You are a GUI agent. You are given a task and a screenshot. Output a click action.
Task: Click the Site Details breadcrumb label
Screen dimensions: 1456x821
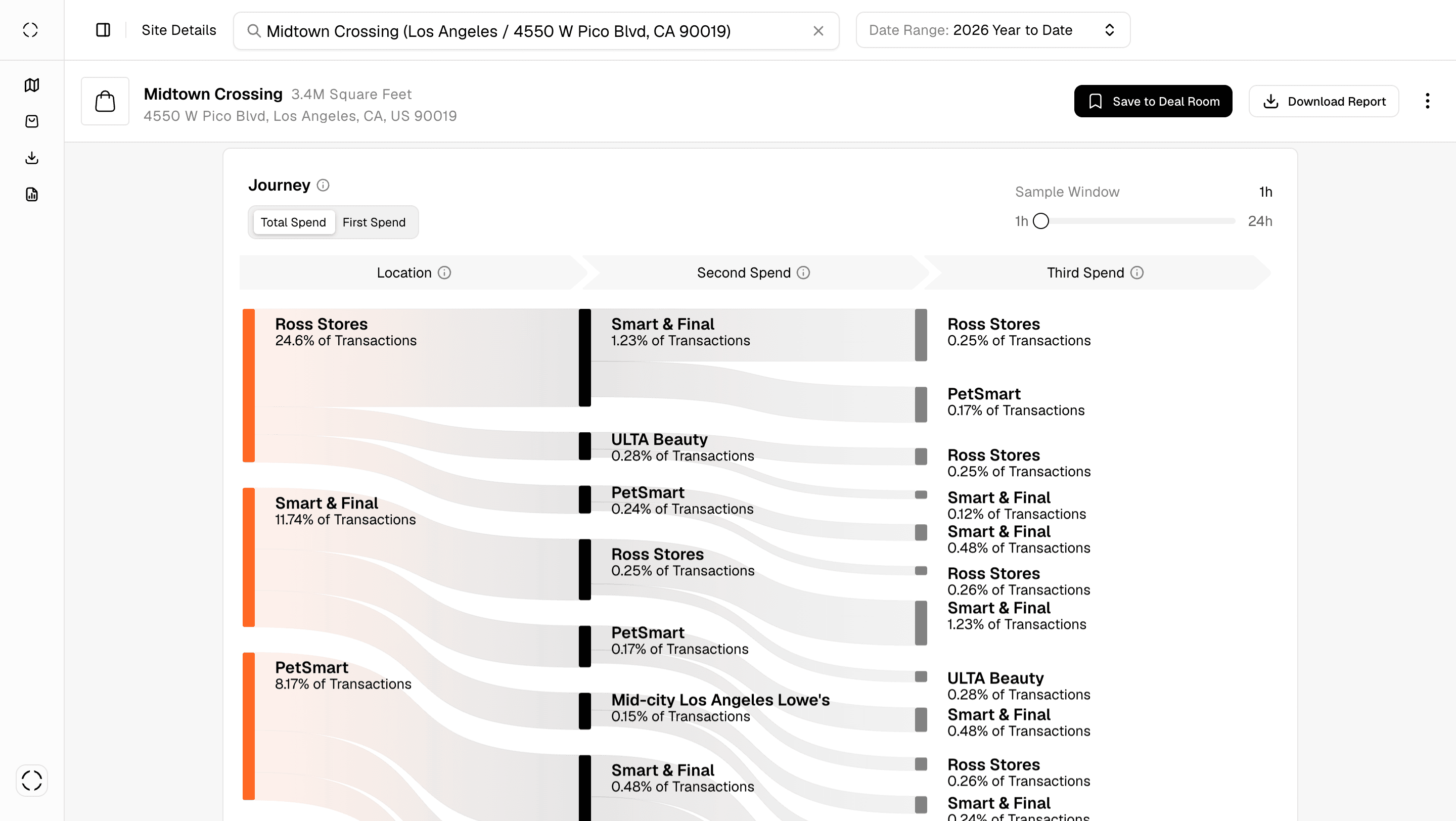click(x=178, y=30)
